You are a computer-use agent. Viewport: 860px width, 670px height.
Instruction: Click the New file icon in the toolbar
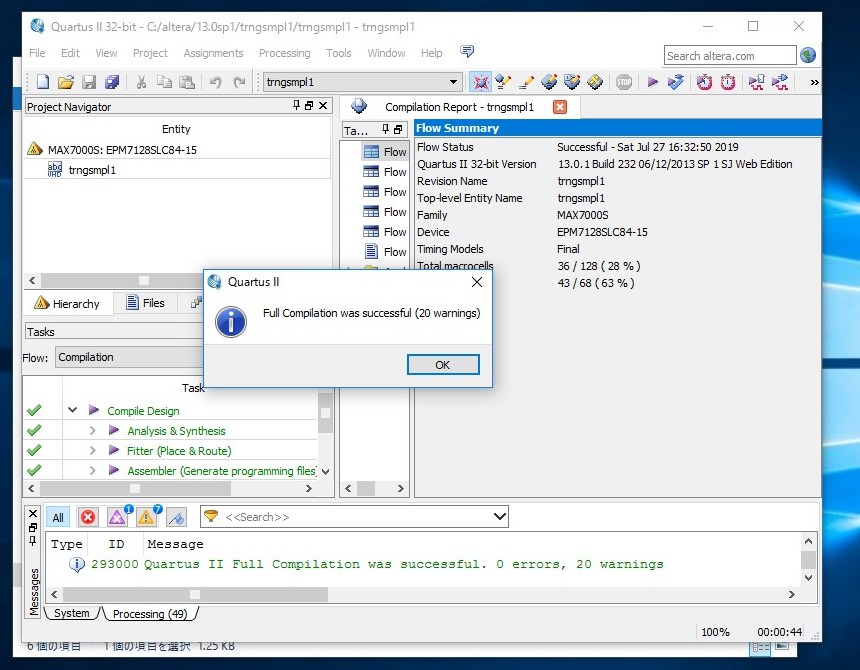43,82
